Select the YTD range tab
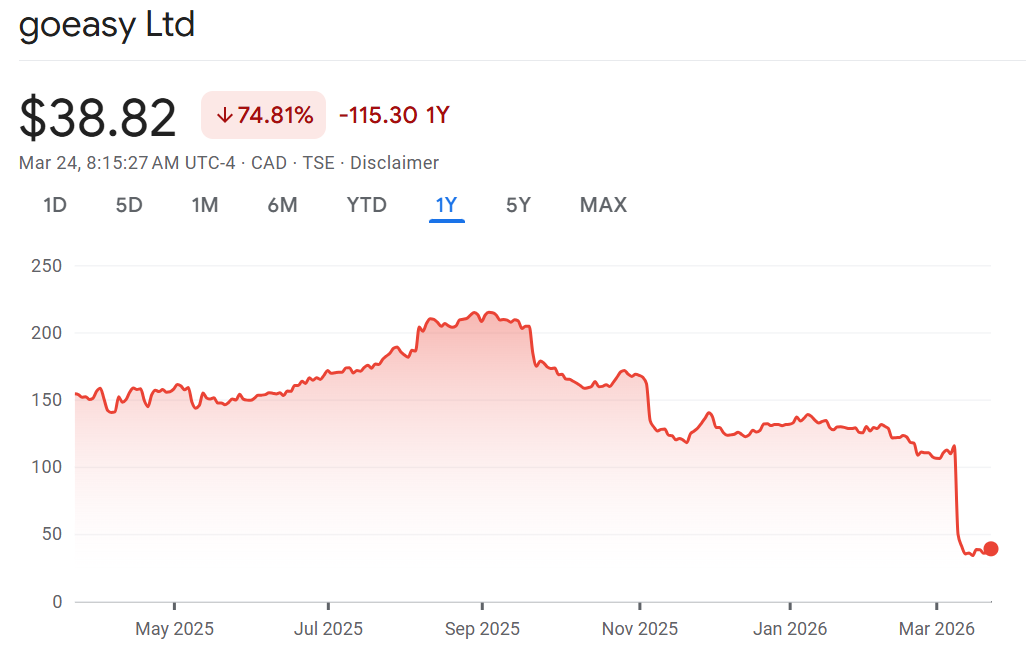The width and height of the screenshot is (1026, 654). click(x=366, y=205)
